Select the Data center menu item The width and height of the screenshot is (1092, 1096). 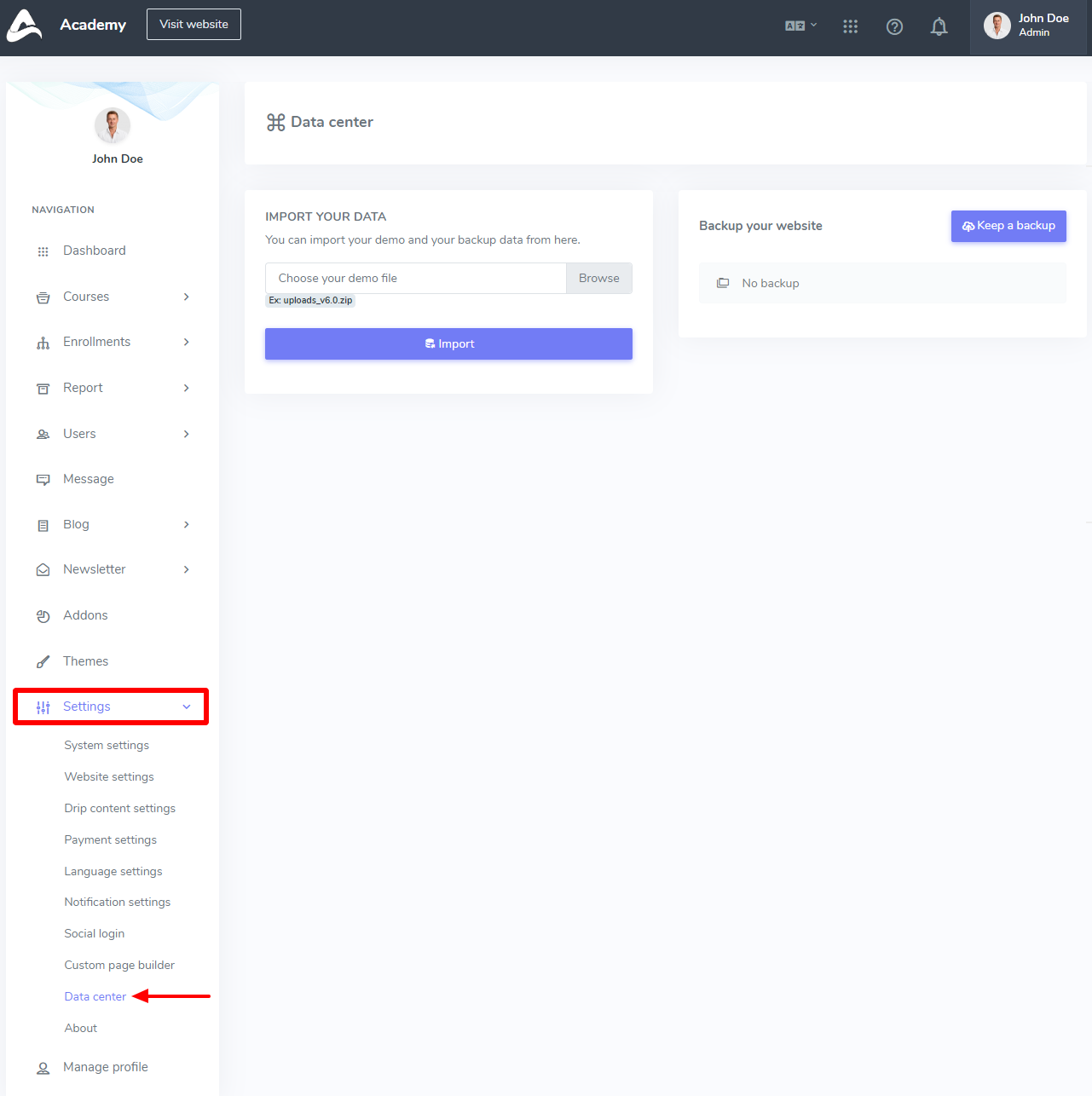tap(95, 996)
